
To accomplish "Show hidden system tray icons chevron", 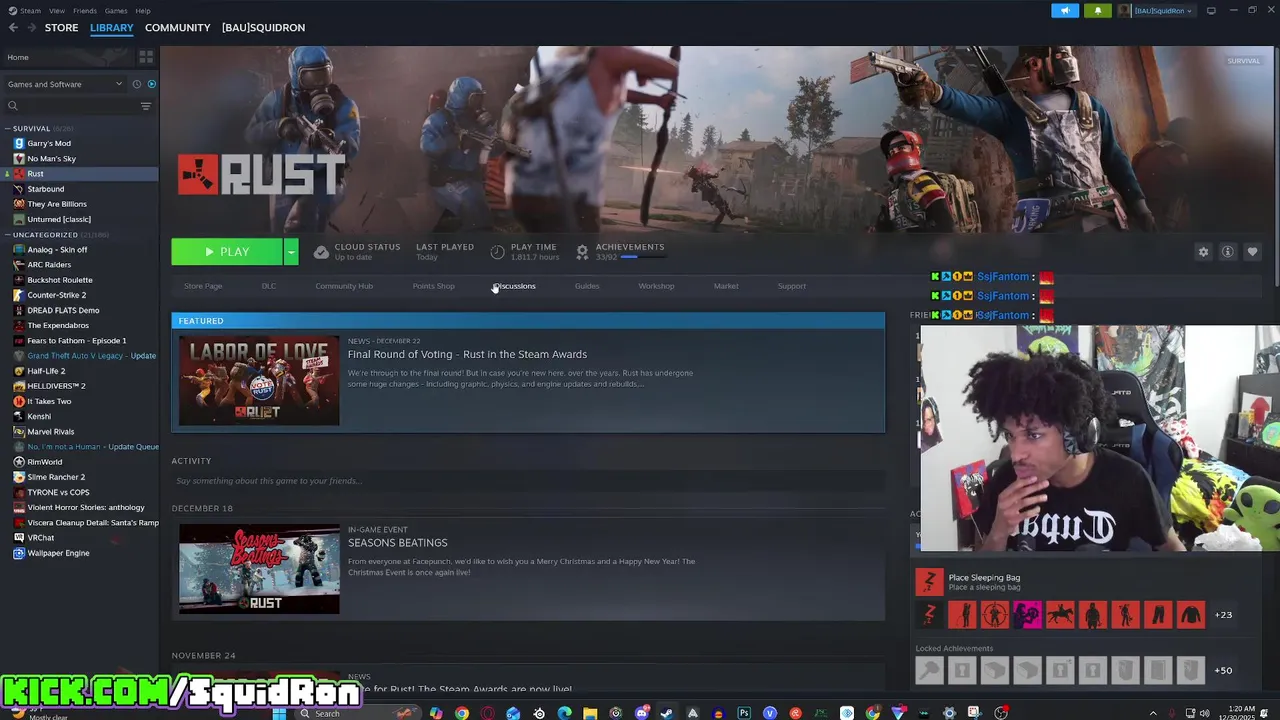I will coord(1153,713).
